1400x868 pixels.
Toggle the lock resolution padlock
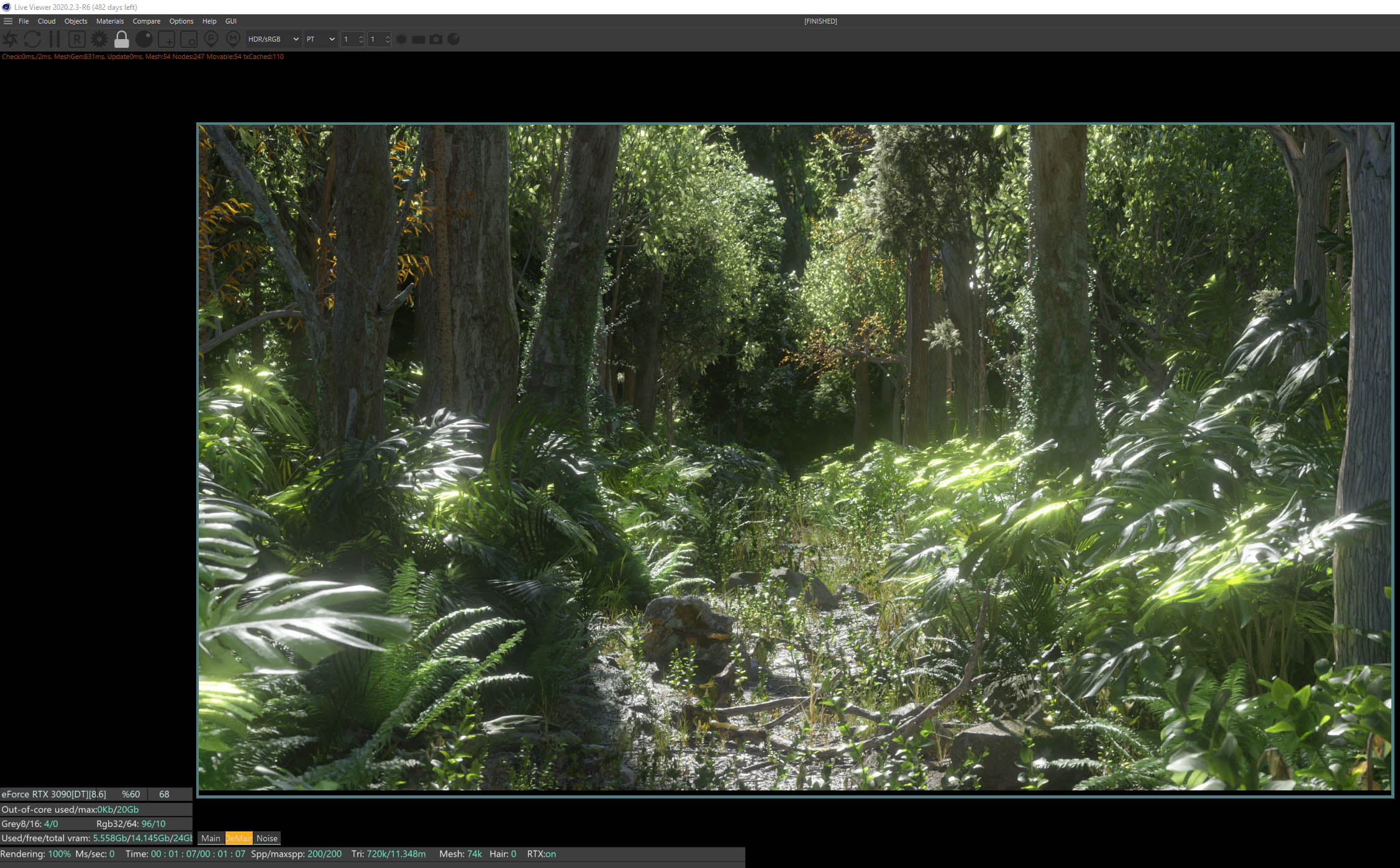click(122, 39)
